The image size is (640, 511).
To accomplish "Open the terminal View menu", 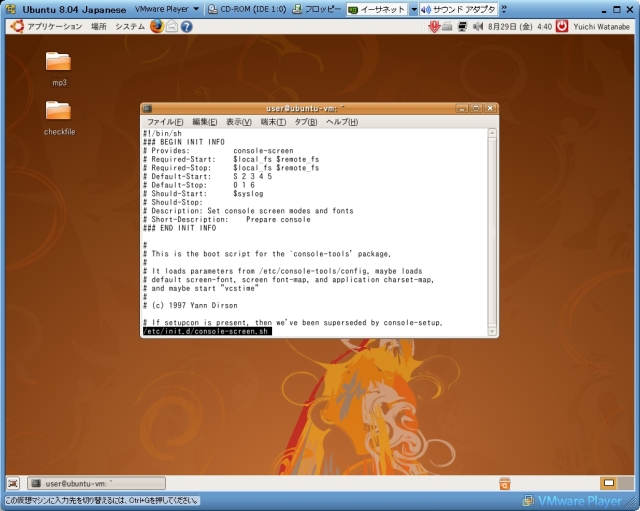I will (x=239, y=122).
